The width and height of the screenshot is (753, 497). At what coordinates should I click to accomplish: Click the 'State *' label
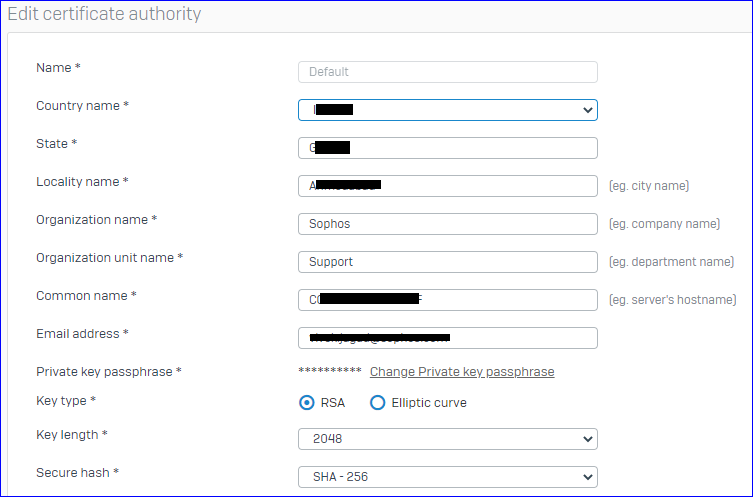[x=57, y=144]
